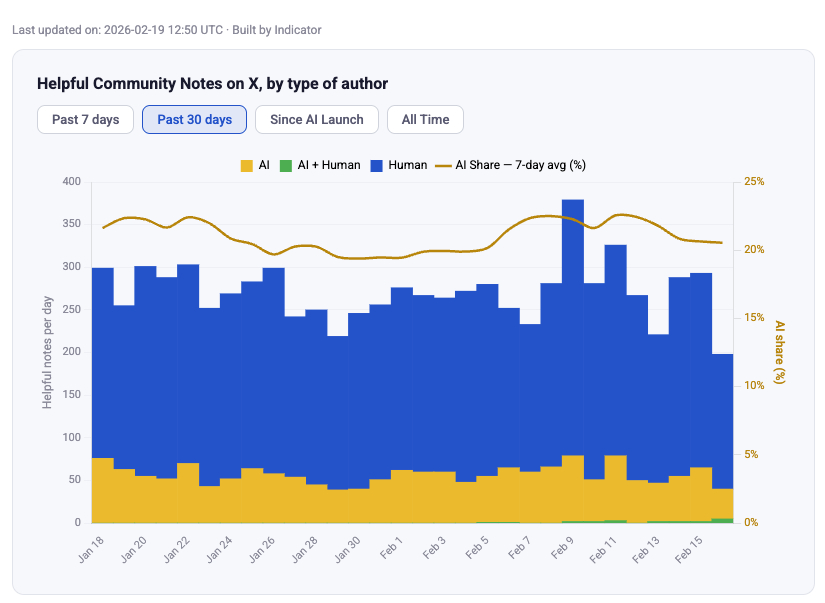Hide the AI Share 7-day avg line
The width and height of the screenshot is (825, 603).
pos(444,165)
